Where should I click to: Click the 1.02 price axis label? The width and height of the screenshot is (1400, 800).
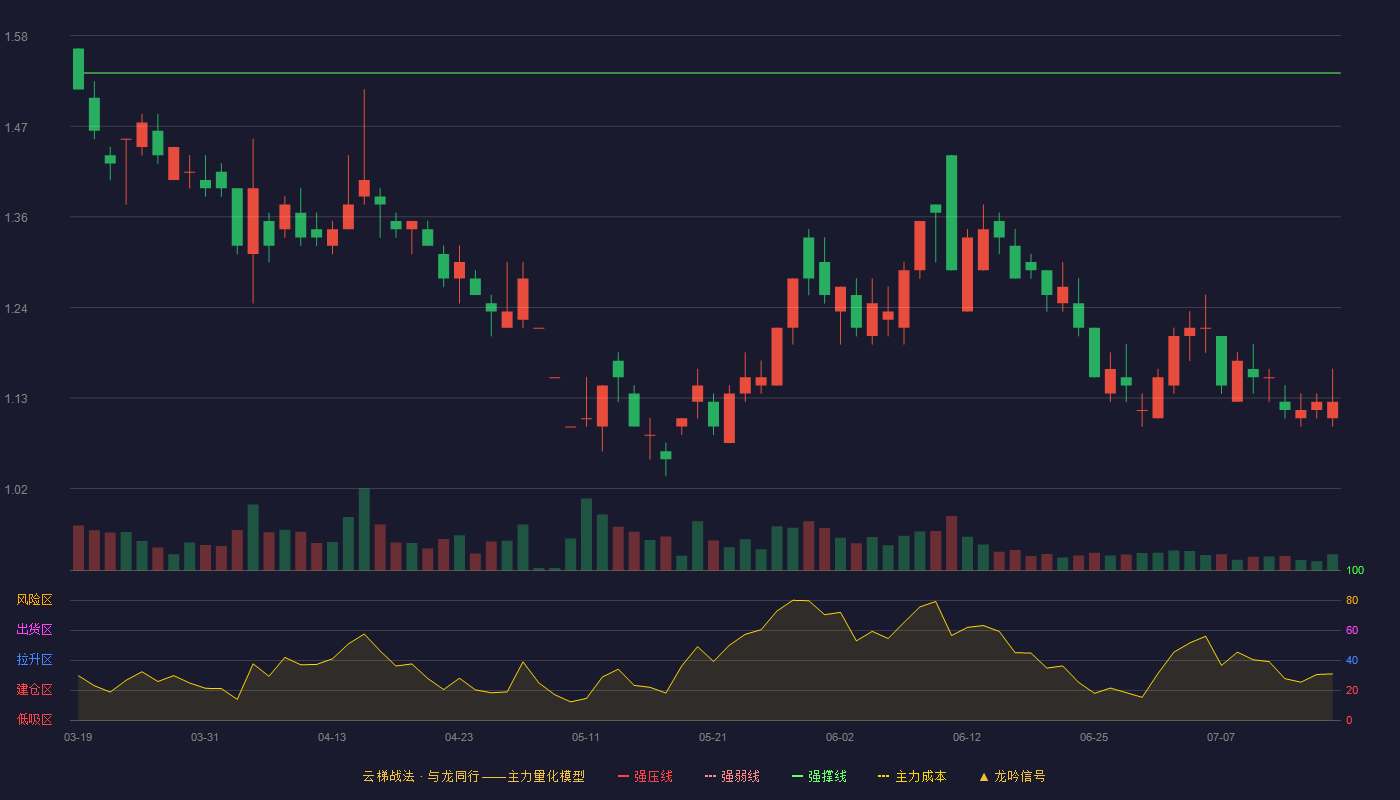16,490
